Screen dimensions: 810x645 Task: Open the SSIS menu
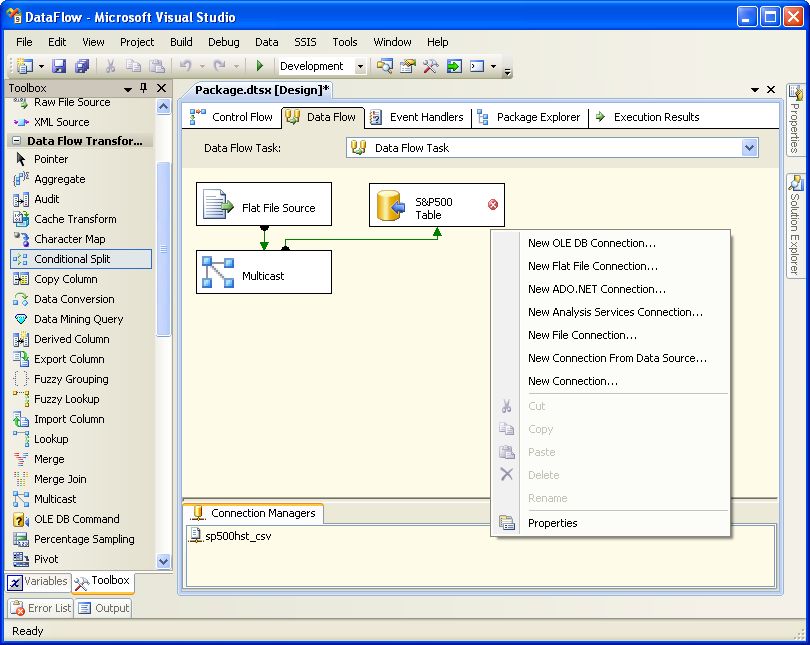[x=304, y=42]
